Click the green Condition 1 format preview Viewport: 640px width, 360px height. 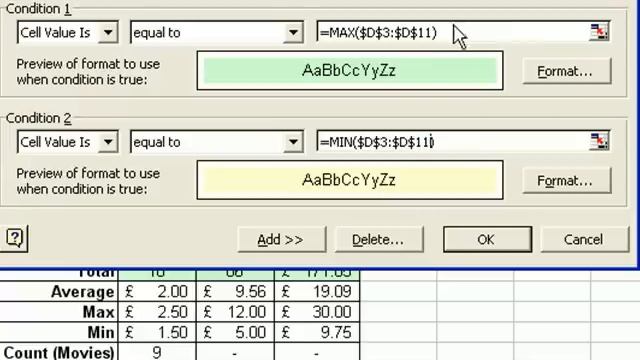350,71
